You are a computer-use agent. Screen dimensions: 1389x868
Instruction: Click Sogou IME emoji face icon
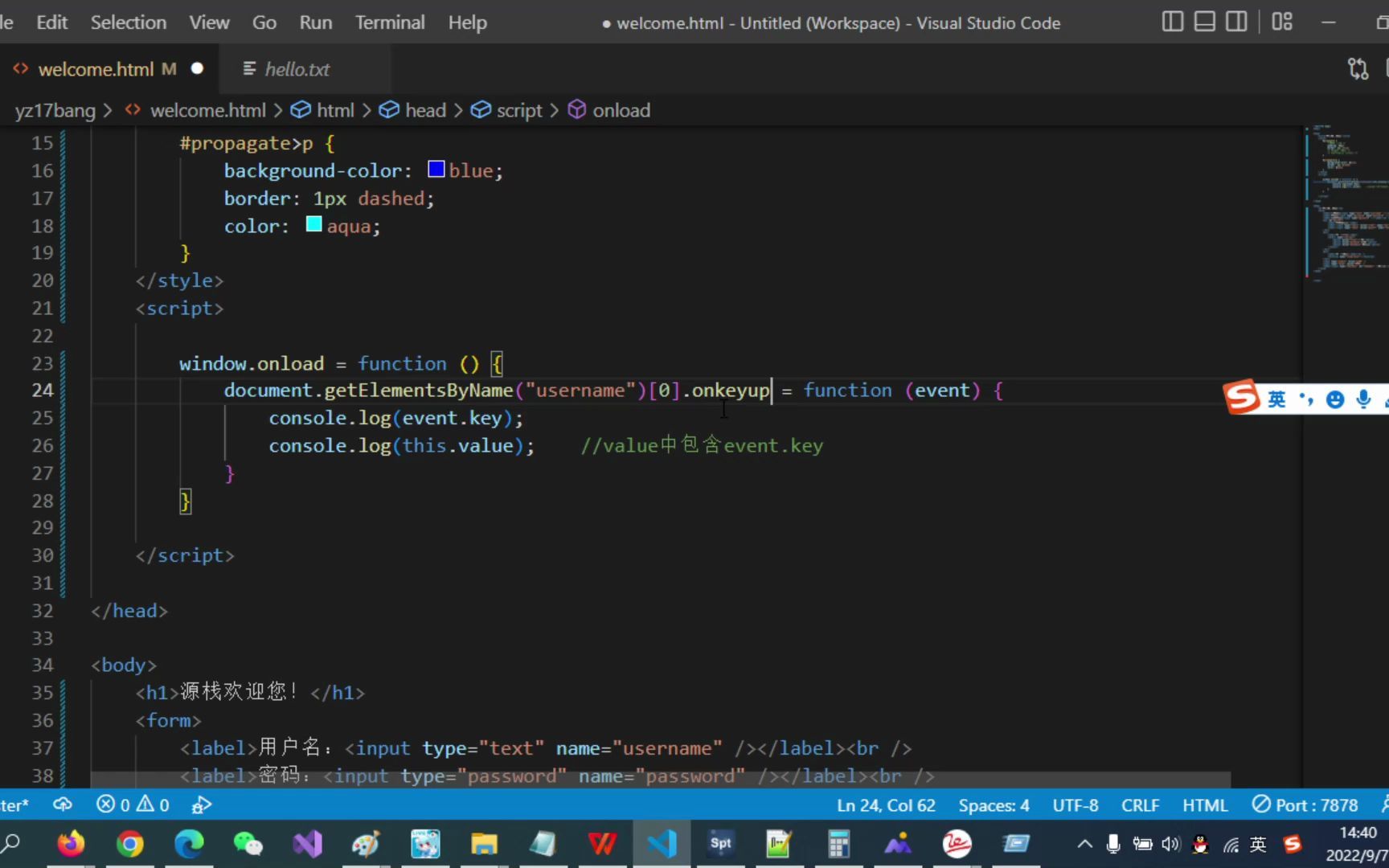click(x=1335, y=399)
